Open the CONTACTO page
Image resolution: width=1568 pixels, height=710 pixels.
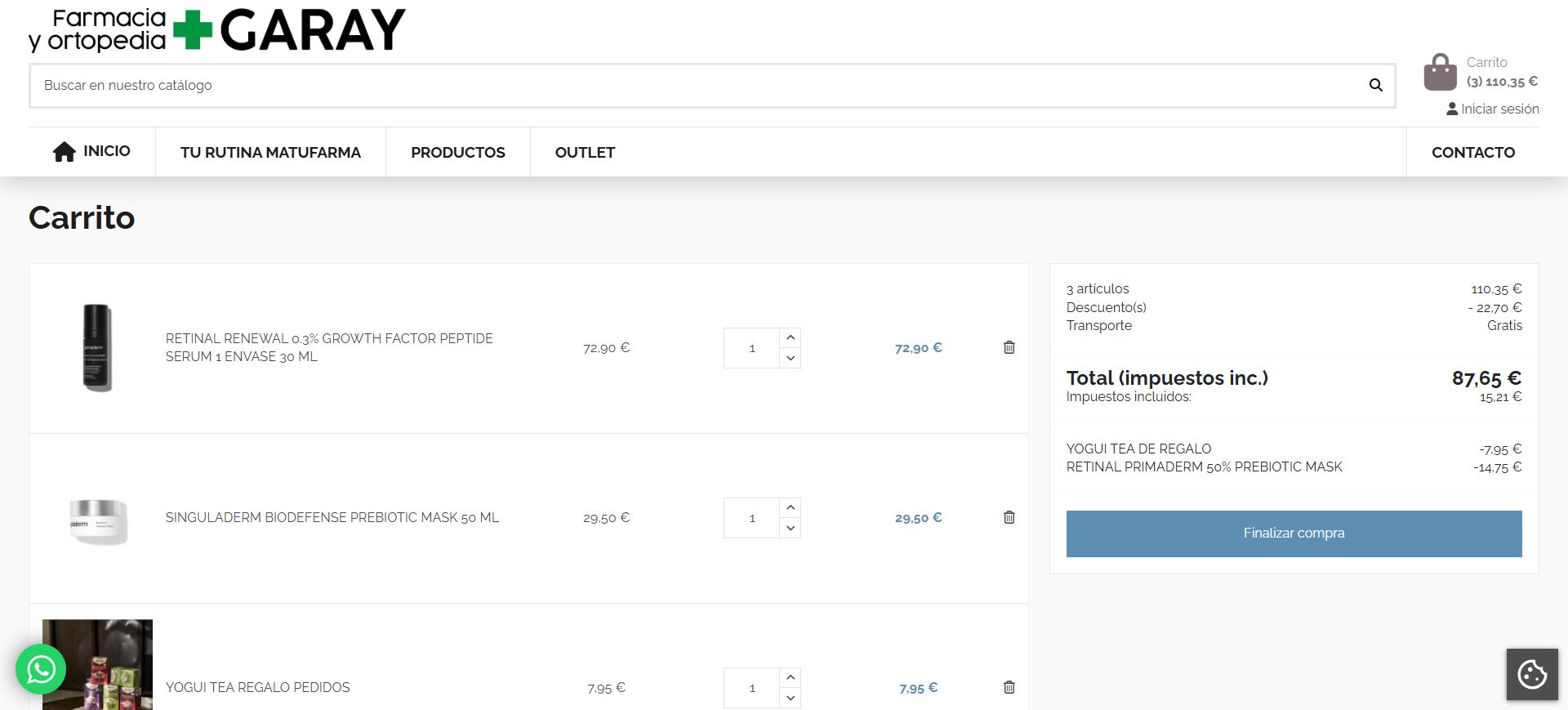[x=1473, y=152]
